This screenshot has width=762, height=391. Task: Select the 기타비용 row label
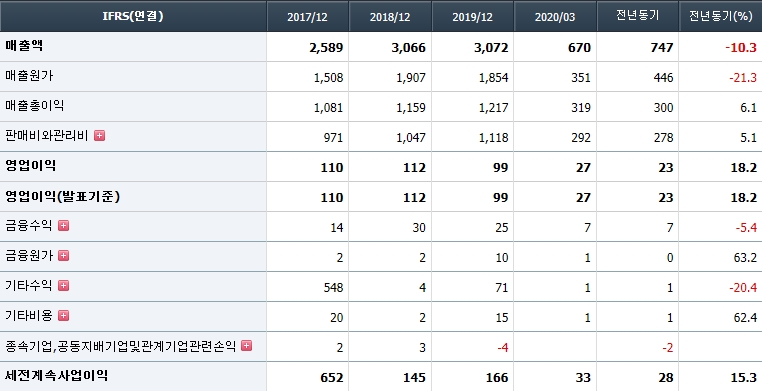point(29,316)
